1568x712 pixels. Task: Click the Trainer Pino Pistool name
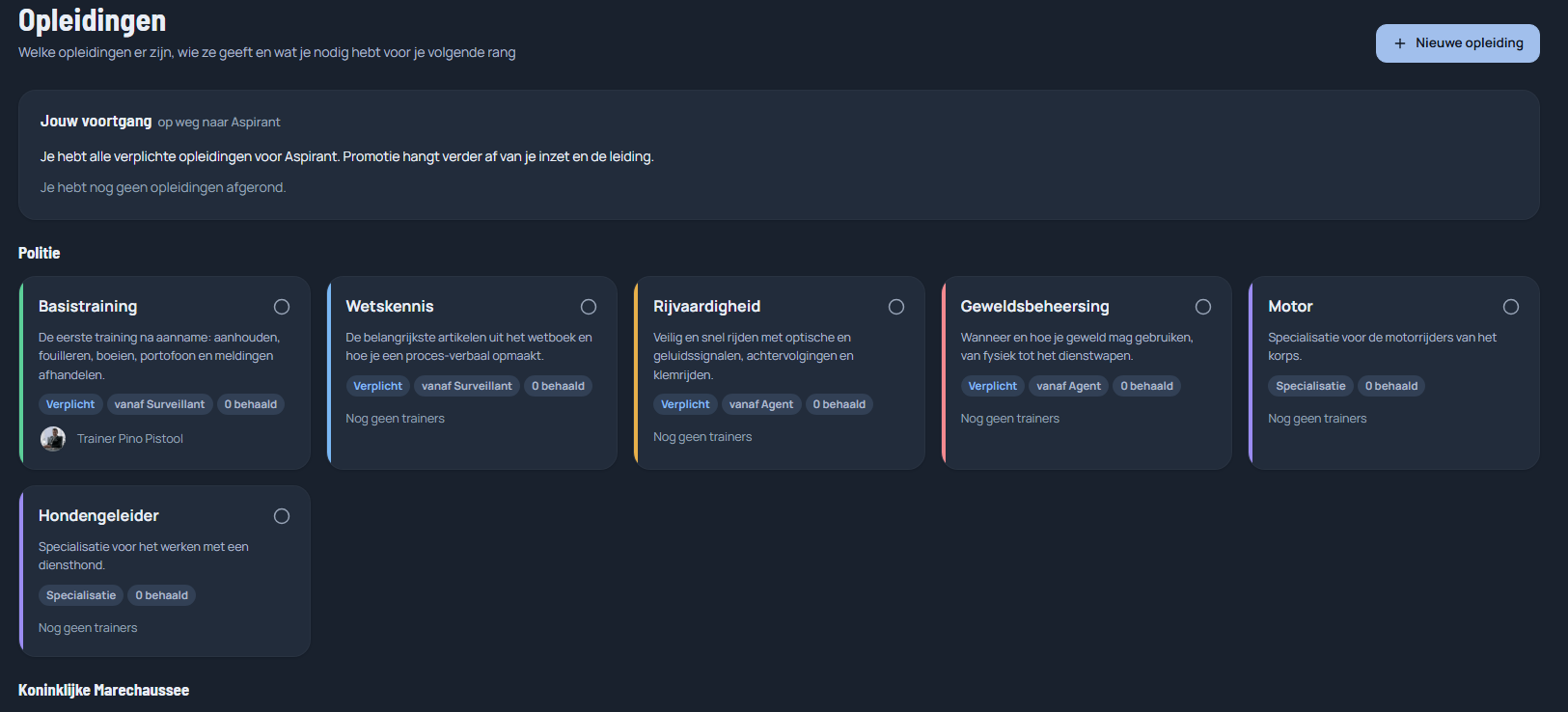130,439
